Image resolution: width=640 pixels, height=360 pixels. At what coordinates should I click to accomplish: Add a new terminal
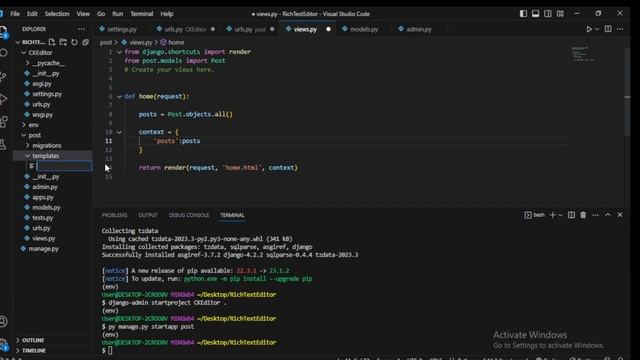[552, 215]
